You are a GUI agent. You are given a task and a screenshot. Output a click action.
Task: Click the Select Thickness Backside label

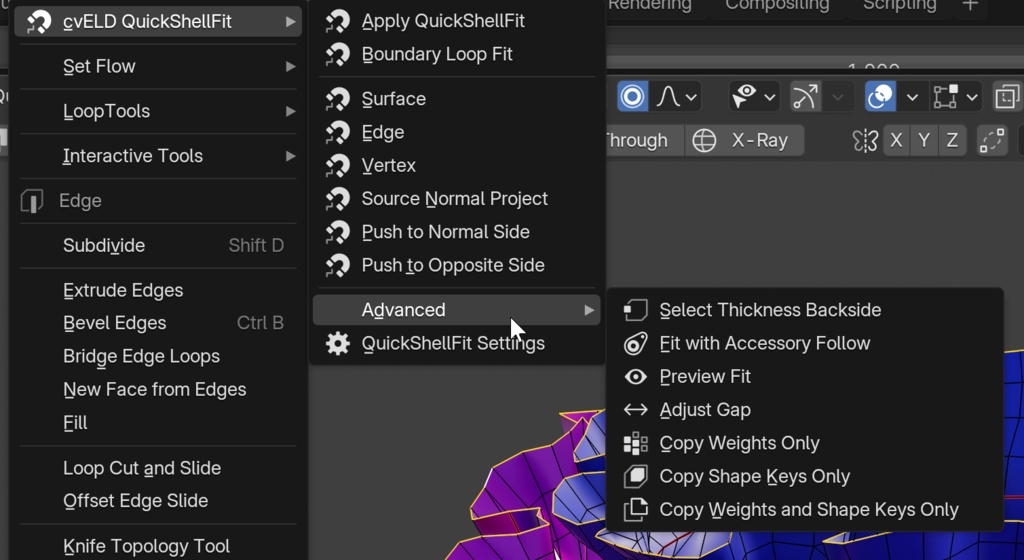click(x=771, y=310)
